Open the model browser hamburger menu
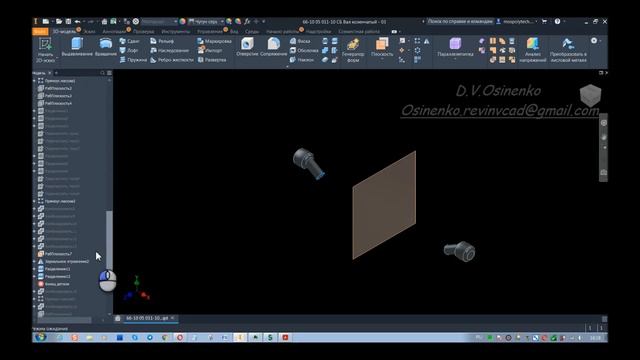The image size is (640, 360). click(109, 73)
